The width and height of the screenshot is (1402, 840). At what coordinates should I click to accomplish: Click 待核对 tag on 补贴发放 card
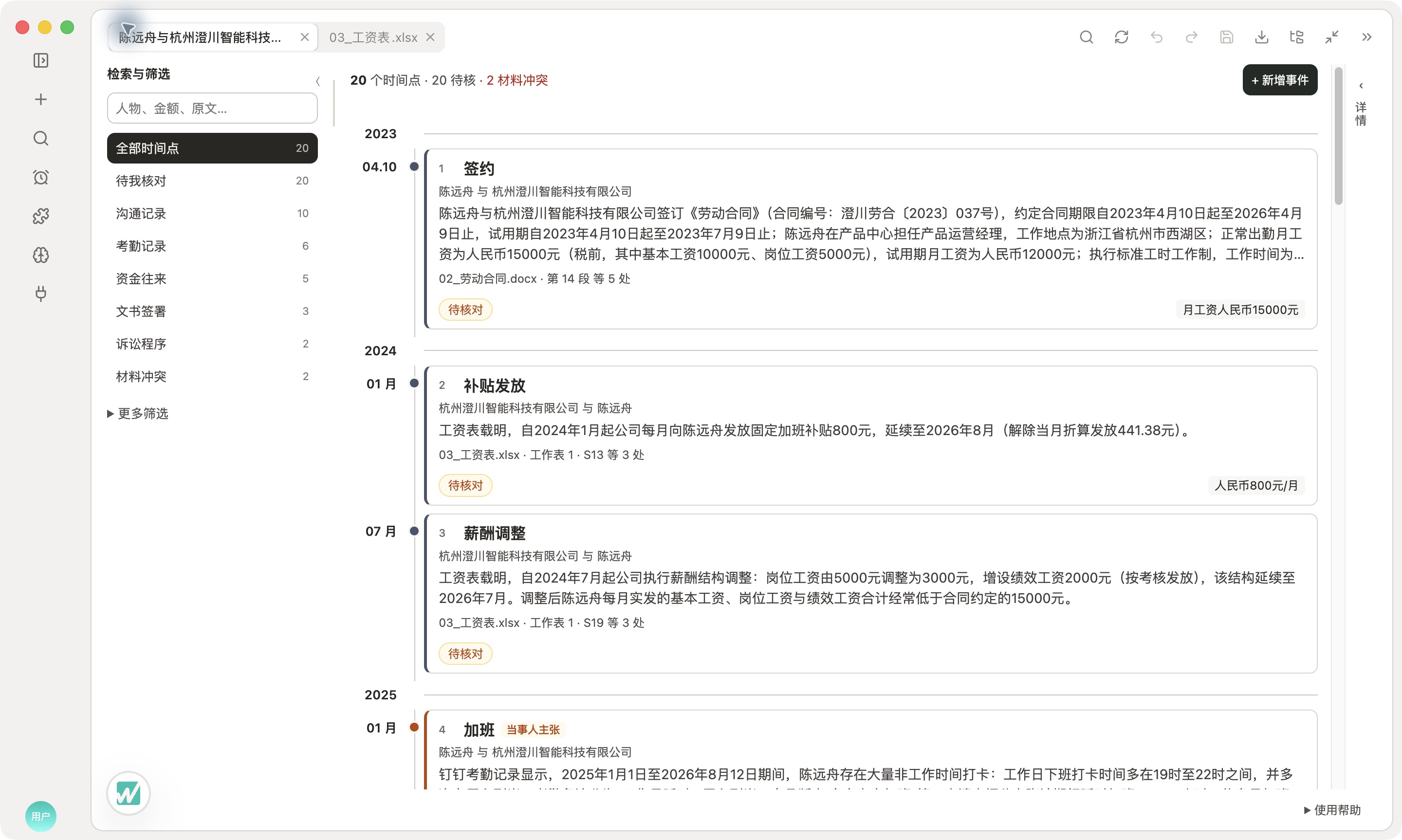(465, 486)
